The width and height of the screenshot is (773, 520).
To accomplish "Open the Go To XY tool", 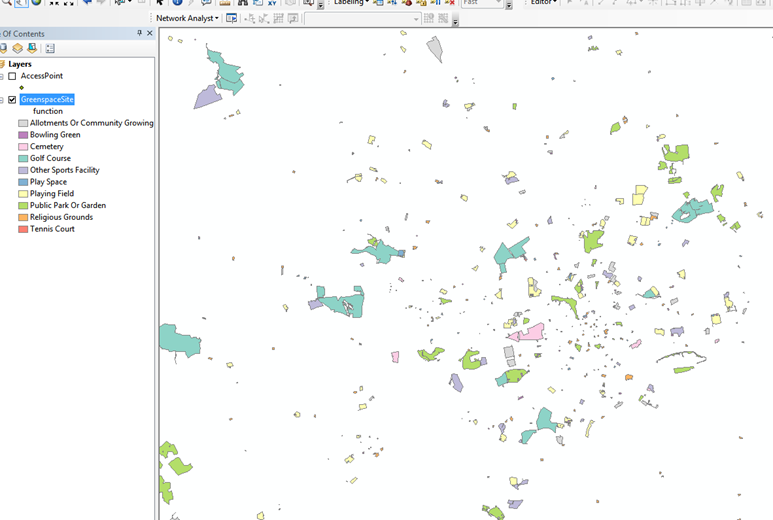I will 272,2.
